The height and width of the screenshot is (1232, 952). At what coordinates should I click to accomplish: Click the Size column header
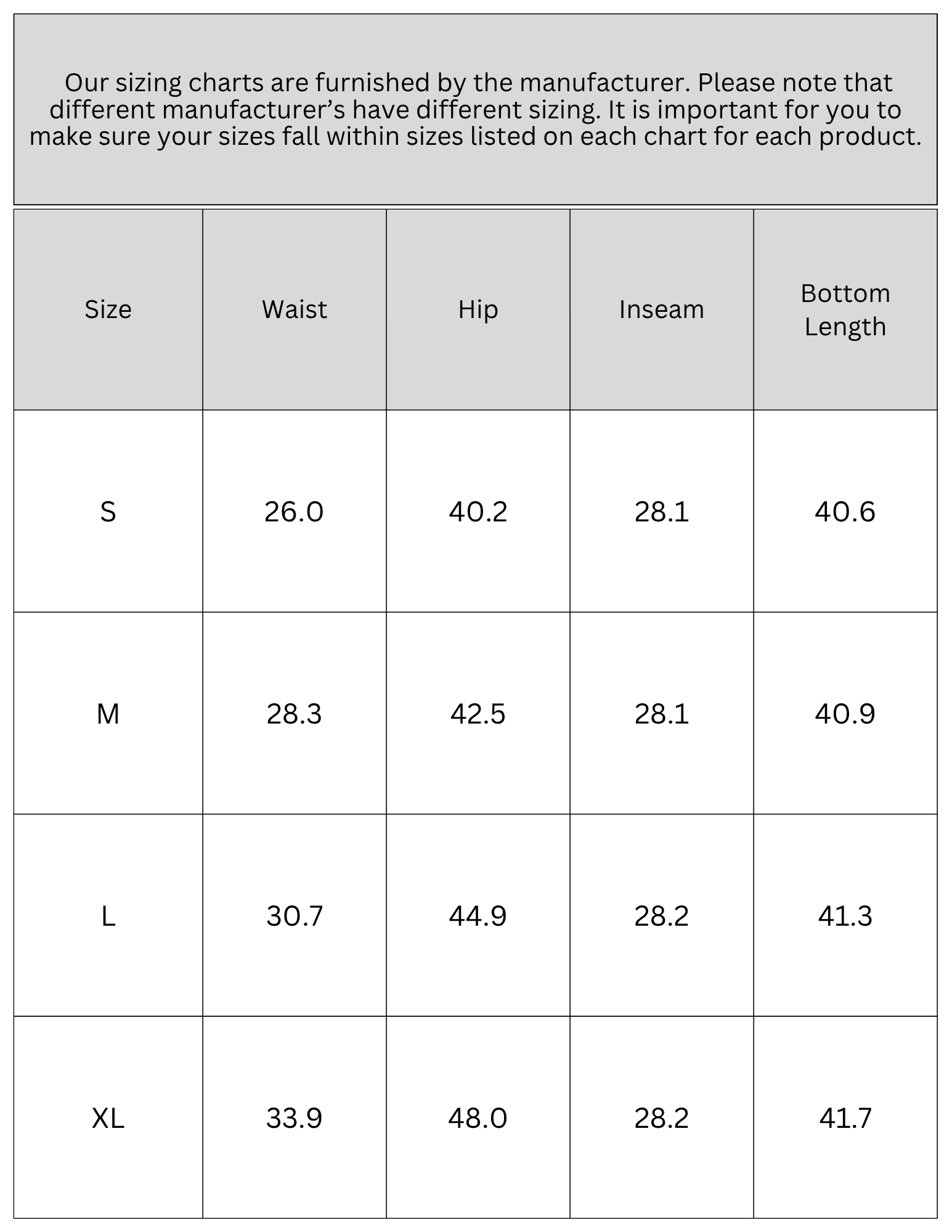(108, 309)
